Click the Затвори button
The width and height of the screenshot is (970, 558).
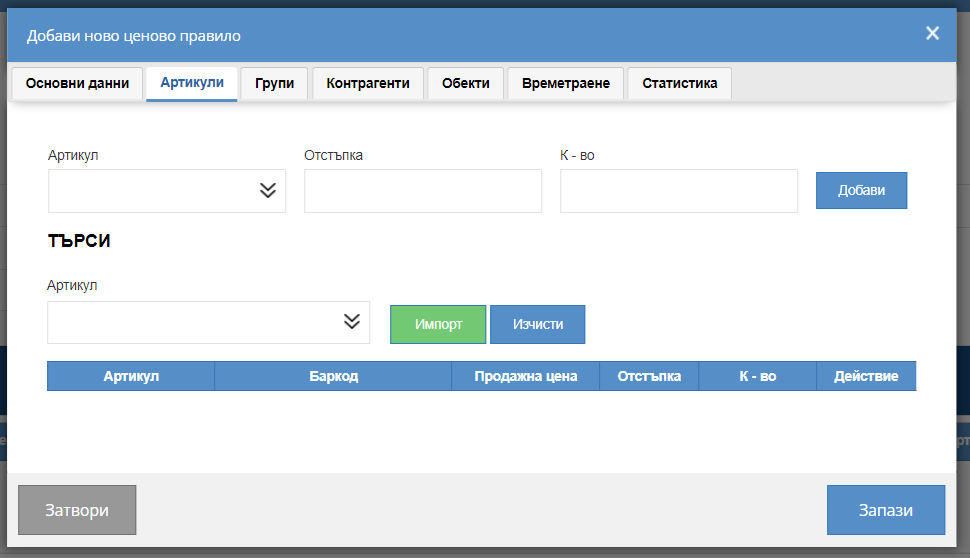(x=77, y=510)
